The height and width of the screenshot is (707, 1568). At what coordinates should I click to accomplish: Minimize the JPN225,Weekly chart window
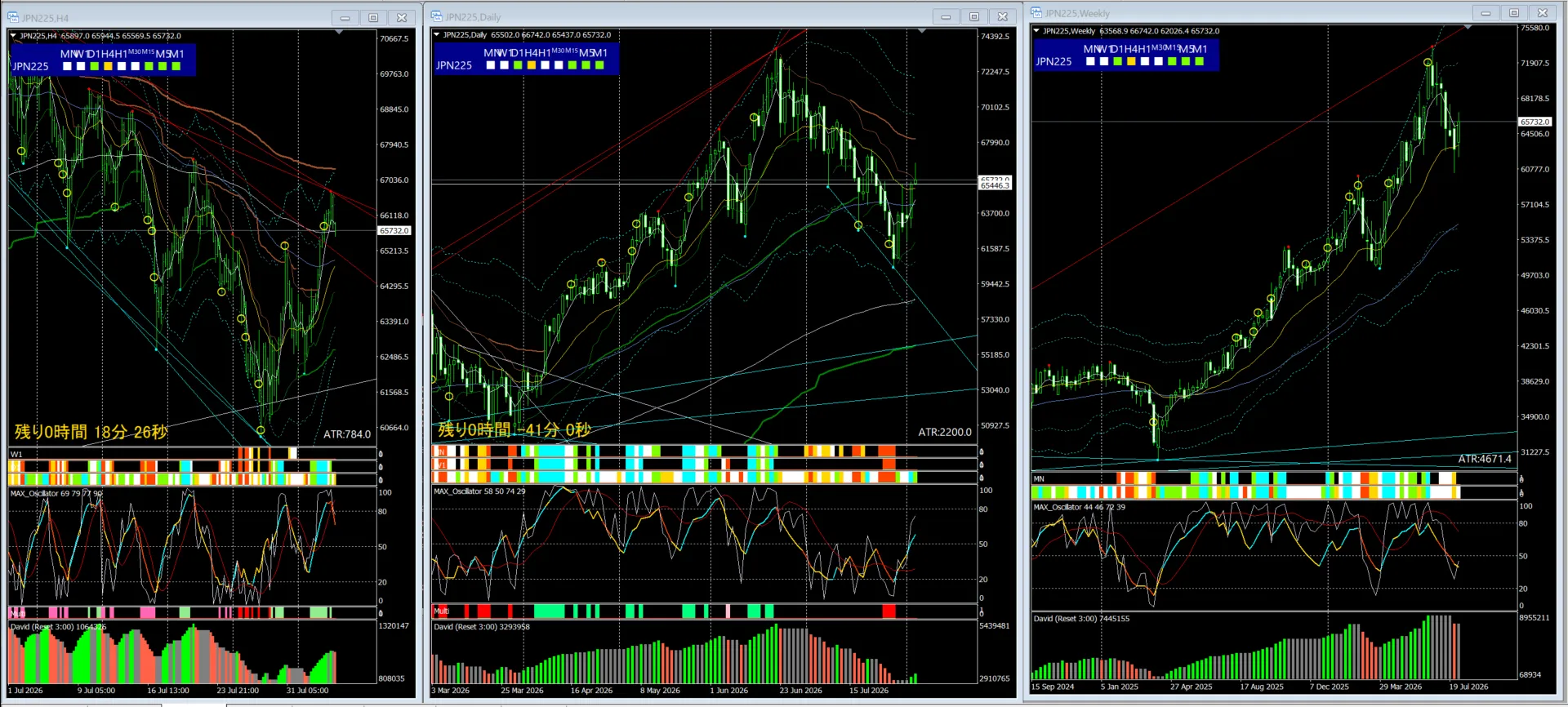coord(1486,12)
